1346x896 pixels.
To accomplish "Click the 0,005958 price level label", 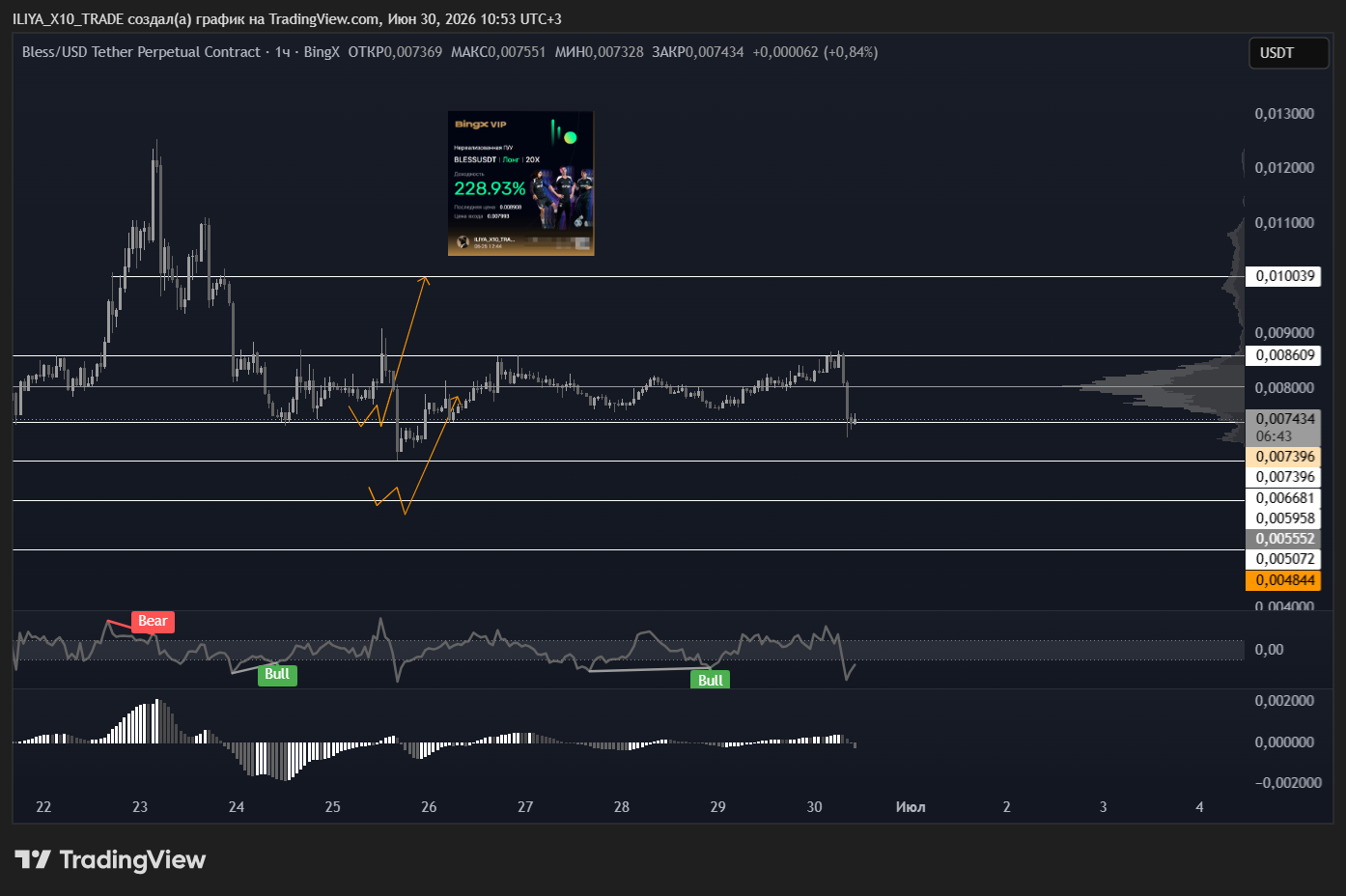I will [x=1284, y=518].
